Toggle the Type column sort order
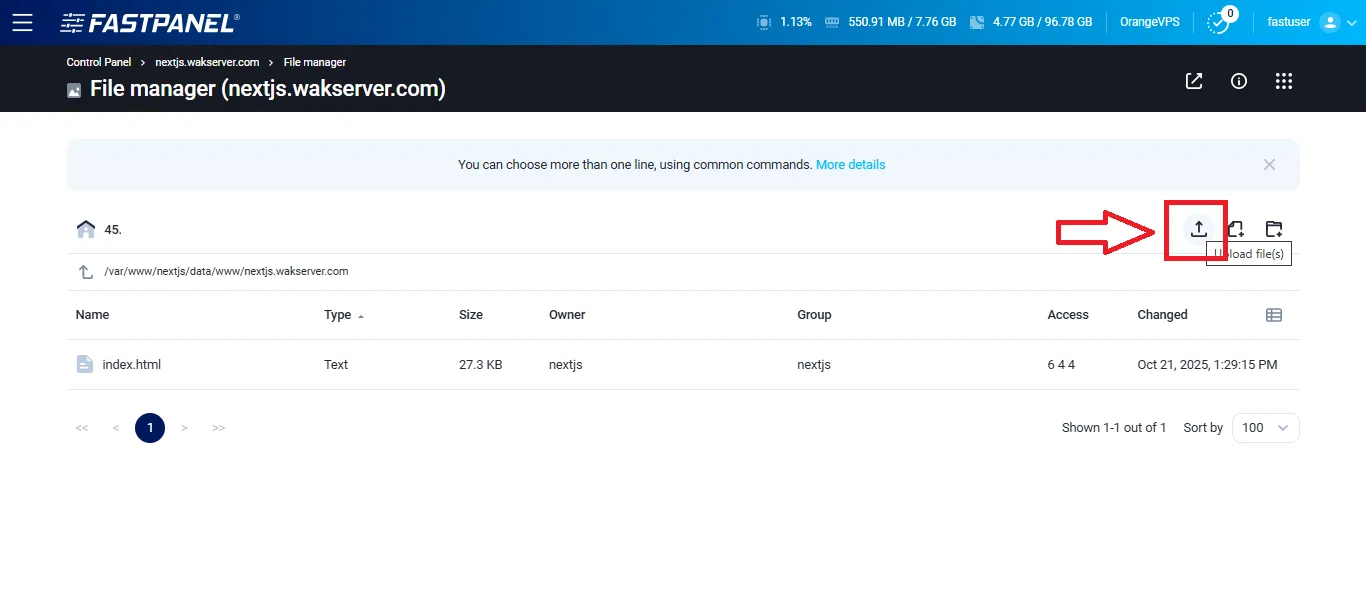Screen dimensions: 1366x597 340,314
